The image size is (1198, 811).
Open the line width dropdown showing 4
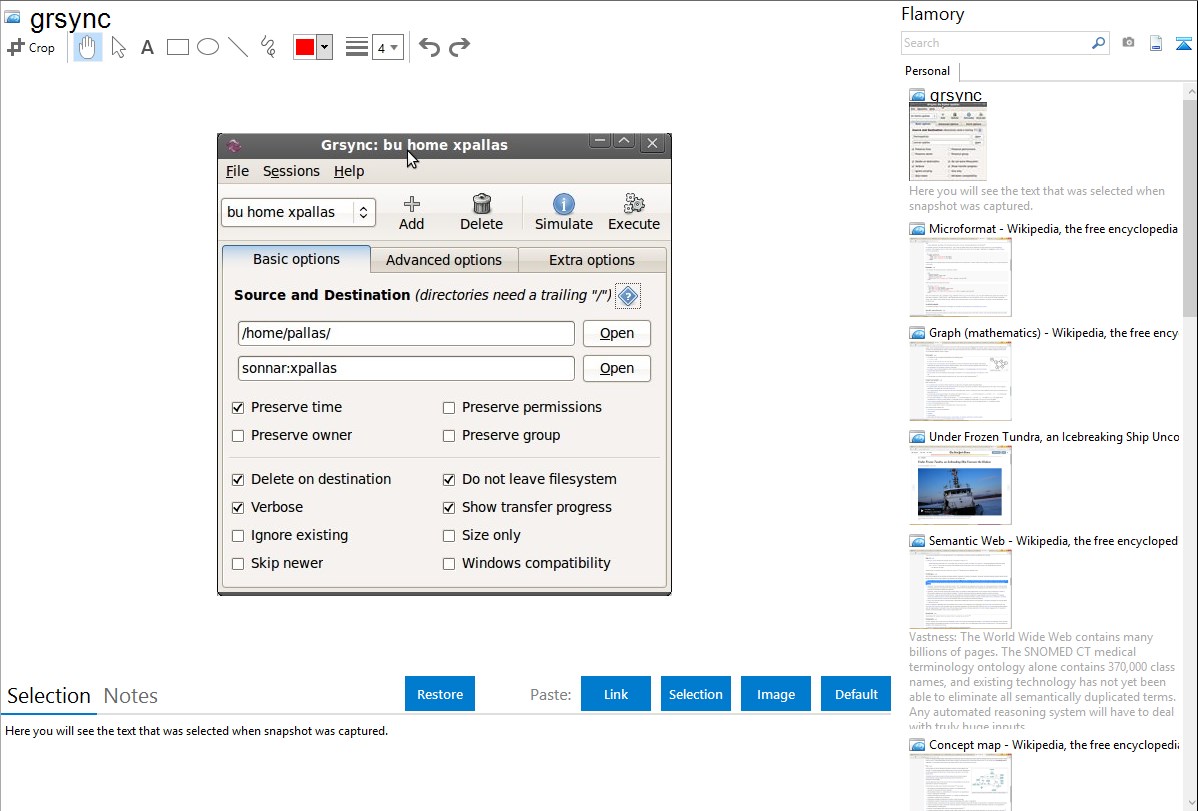coord(388,48)
